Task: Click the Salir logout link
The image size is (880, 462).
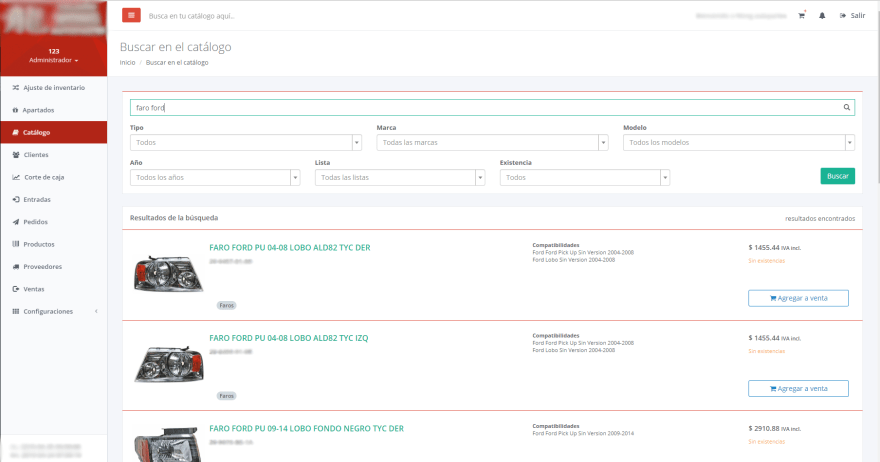Action: [852, 16]
